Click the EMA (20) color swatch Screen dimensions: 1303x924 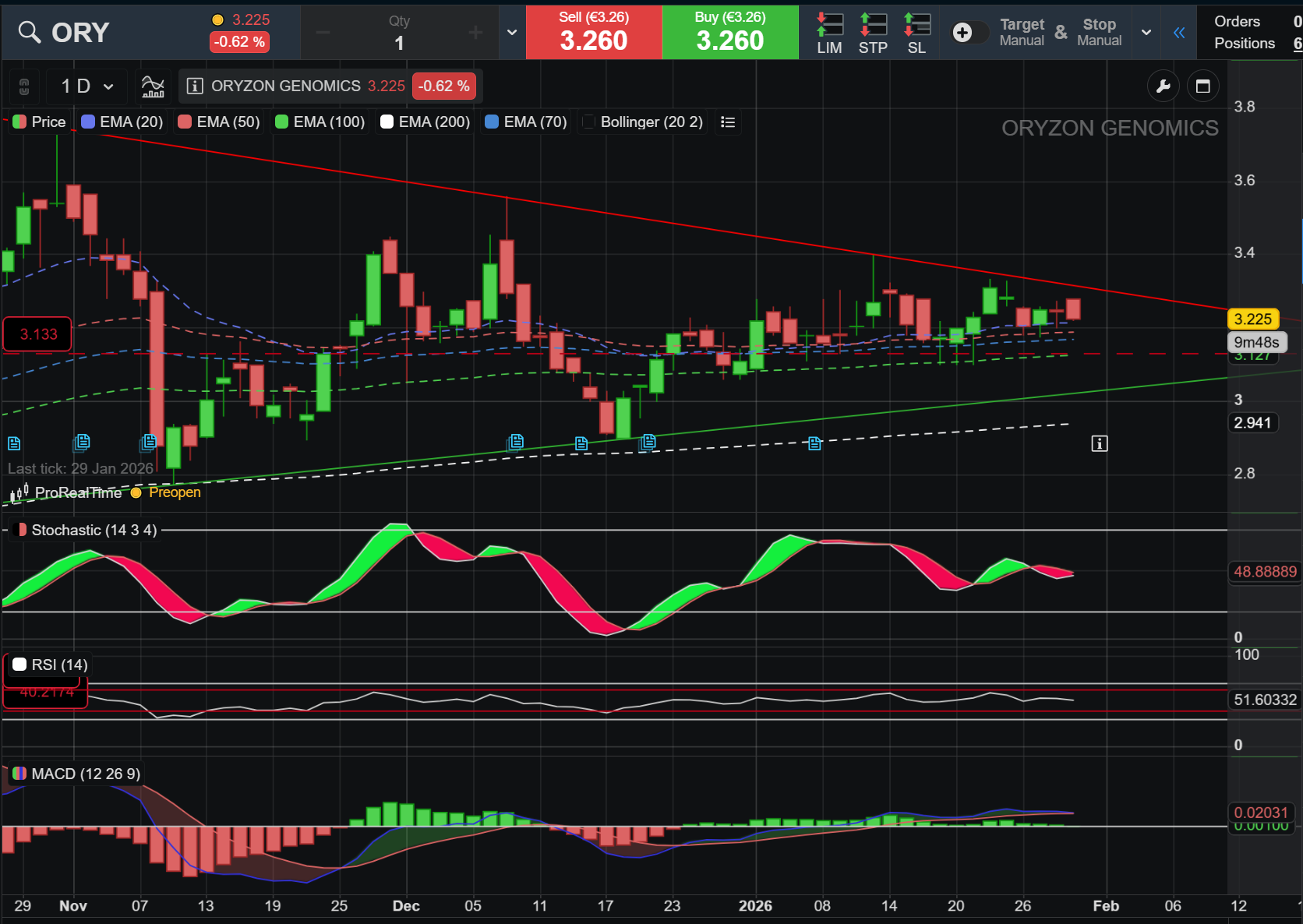tap(88, 122)
